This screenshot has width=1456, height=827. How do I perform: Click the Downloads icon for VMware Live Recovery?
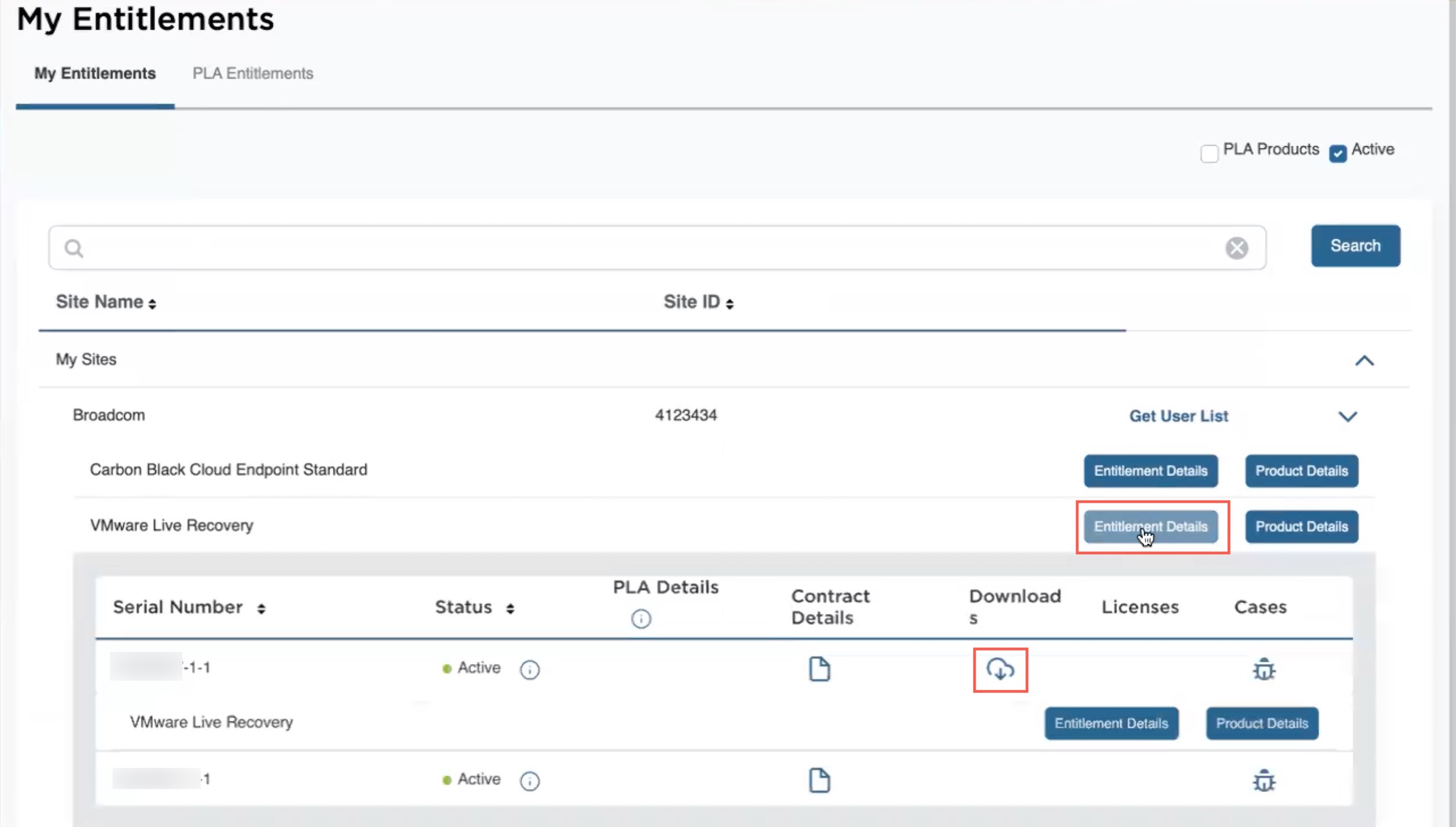999,669
